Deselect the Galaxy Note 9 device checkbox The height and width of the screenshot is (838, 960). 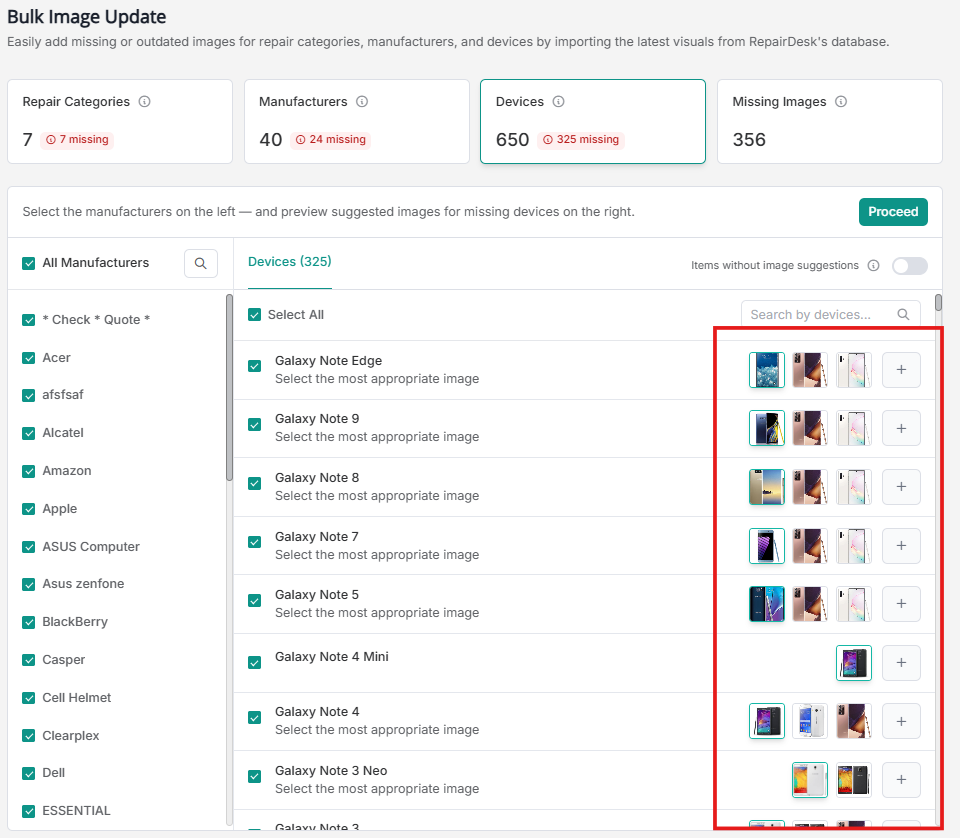click(255, 425)
